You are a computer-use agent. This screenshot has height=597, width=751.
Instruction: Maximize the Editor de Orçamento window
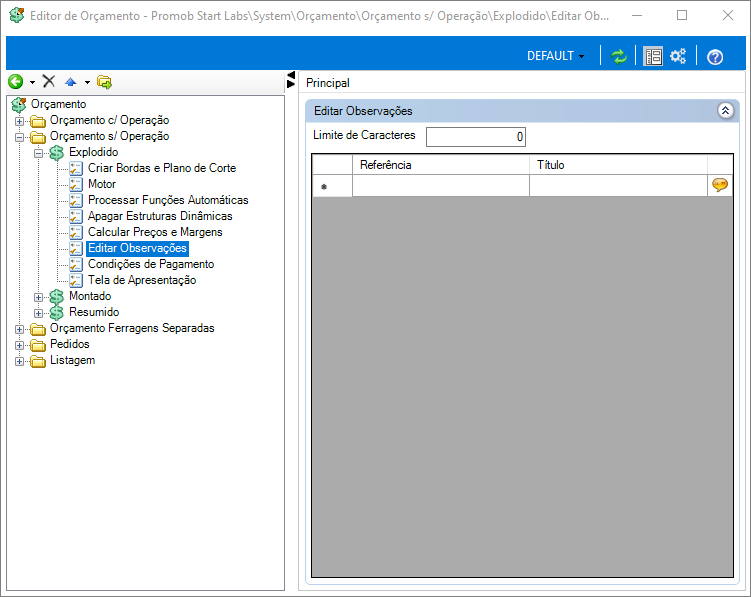(682, 15)
